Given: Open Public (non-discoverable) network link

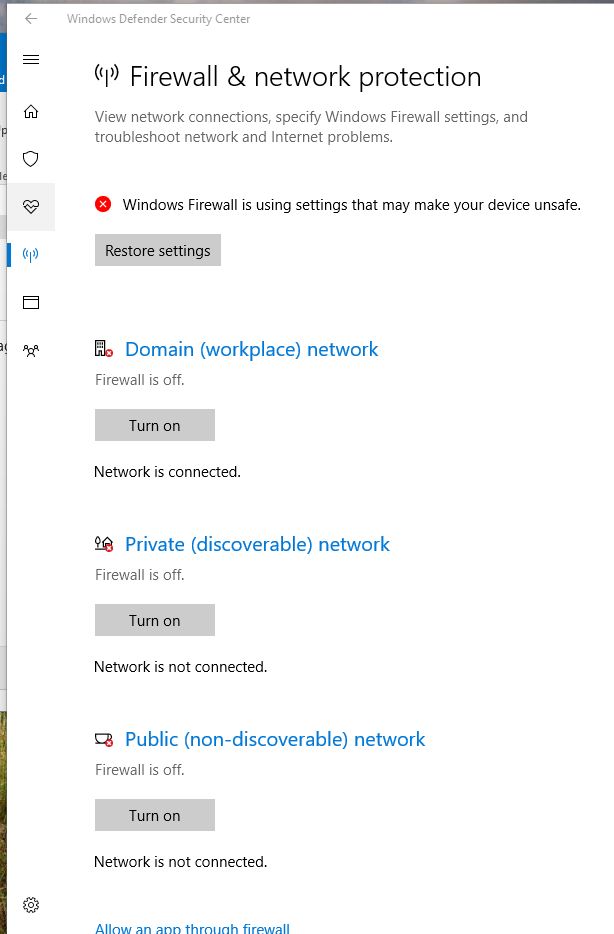Looking at the screenshot, I should [x=275, y=739].
